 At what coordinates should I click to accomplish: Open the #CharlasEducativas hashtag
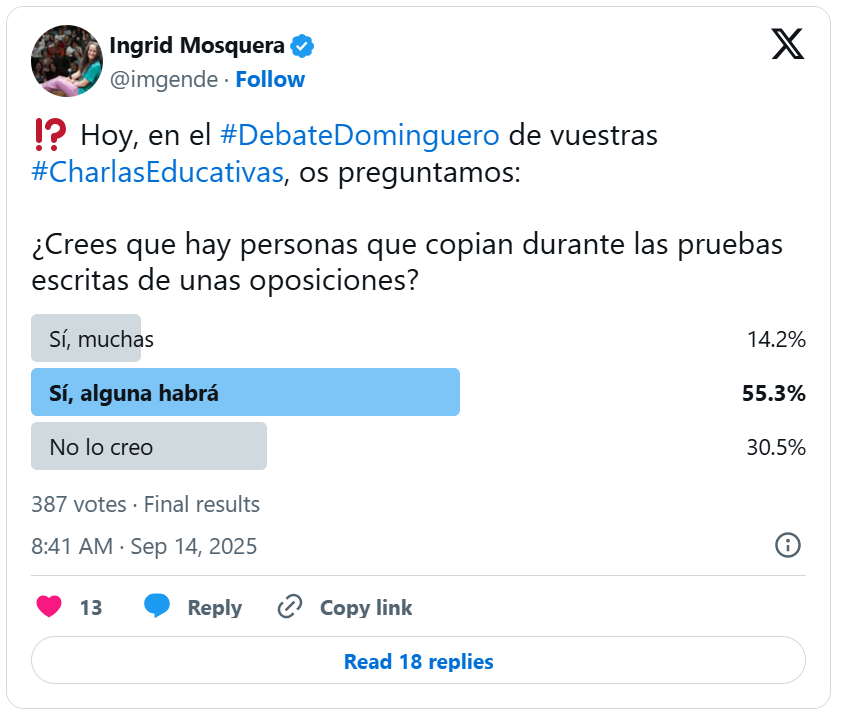click(158, 172)
